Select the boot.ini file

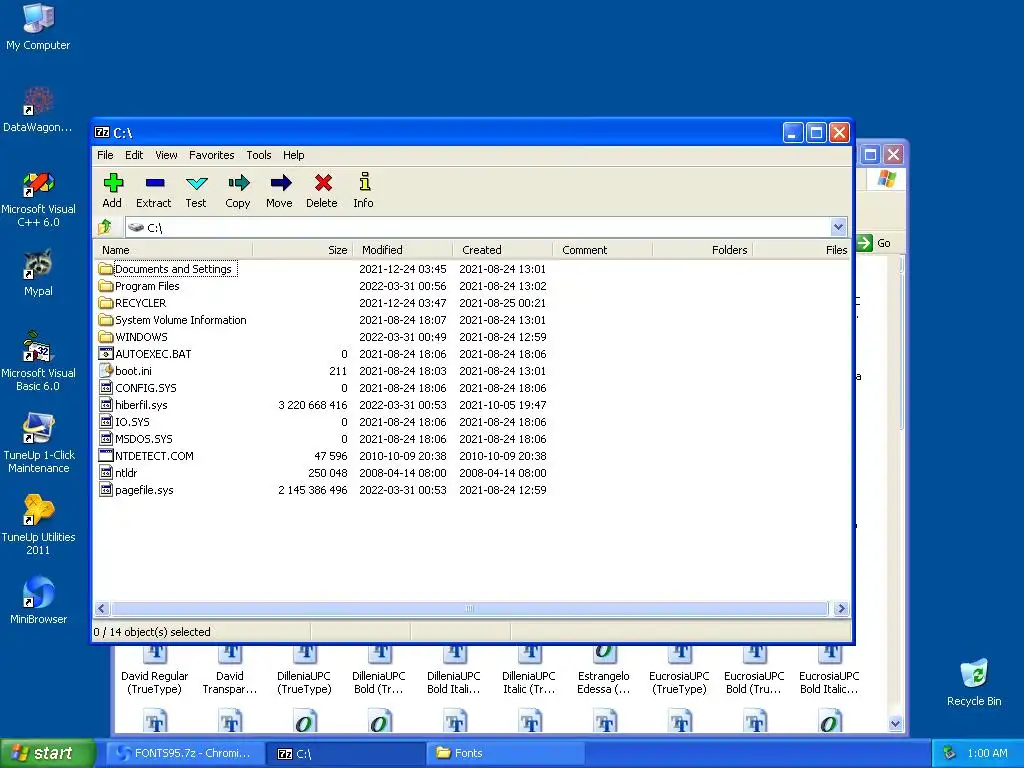point(125,371)
